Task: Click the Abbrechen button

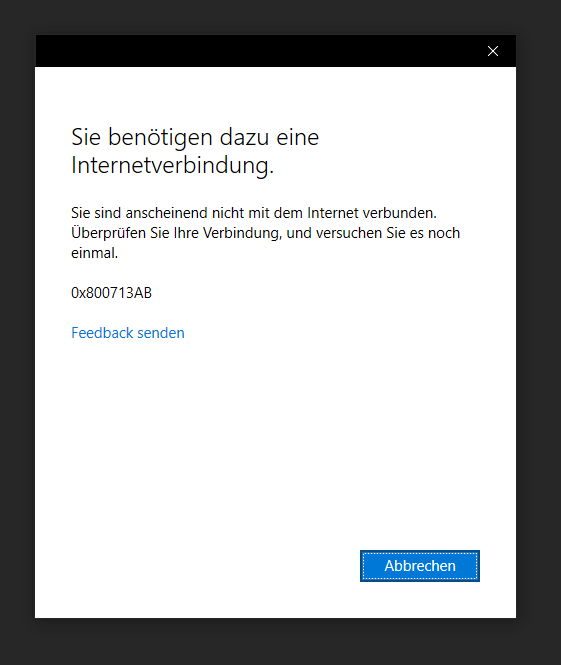Action: pyautogui.click(x=420, y=566)
